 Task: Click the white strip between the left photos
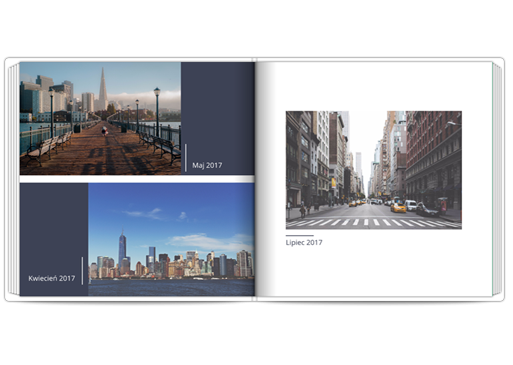tap(137, 179)
